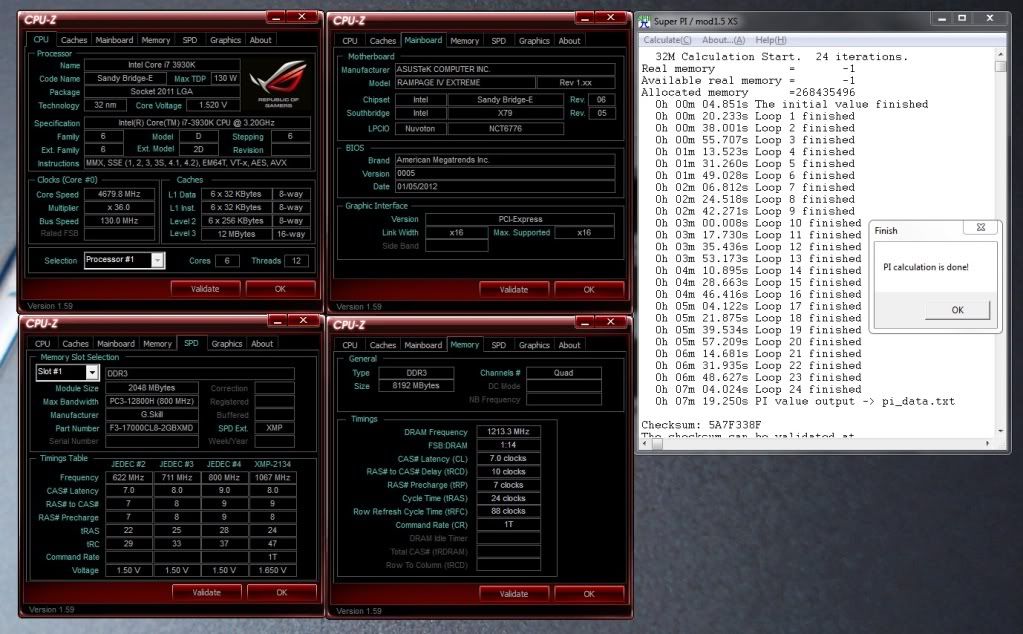Click the memory Size value 8192 MBytes
The width and height of the screenshot is (1023, 634).
415,385
